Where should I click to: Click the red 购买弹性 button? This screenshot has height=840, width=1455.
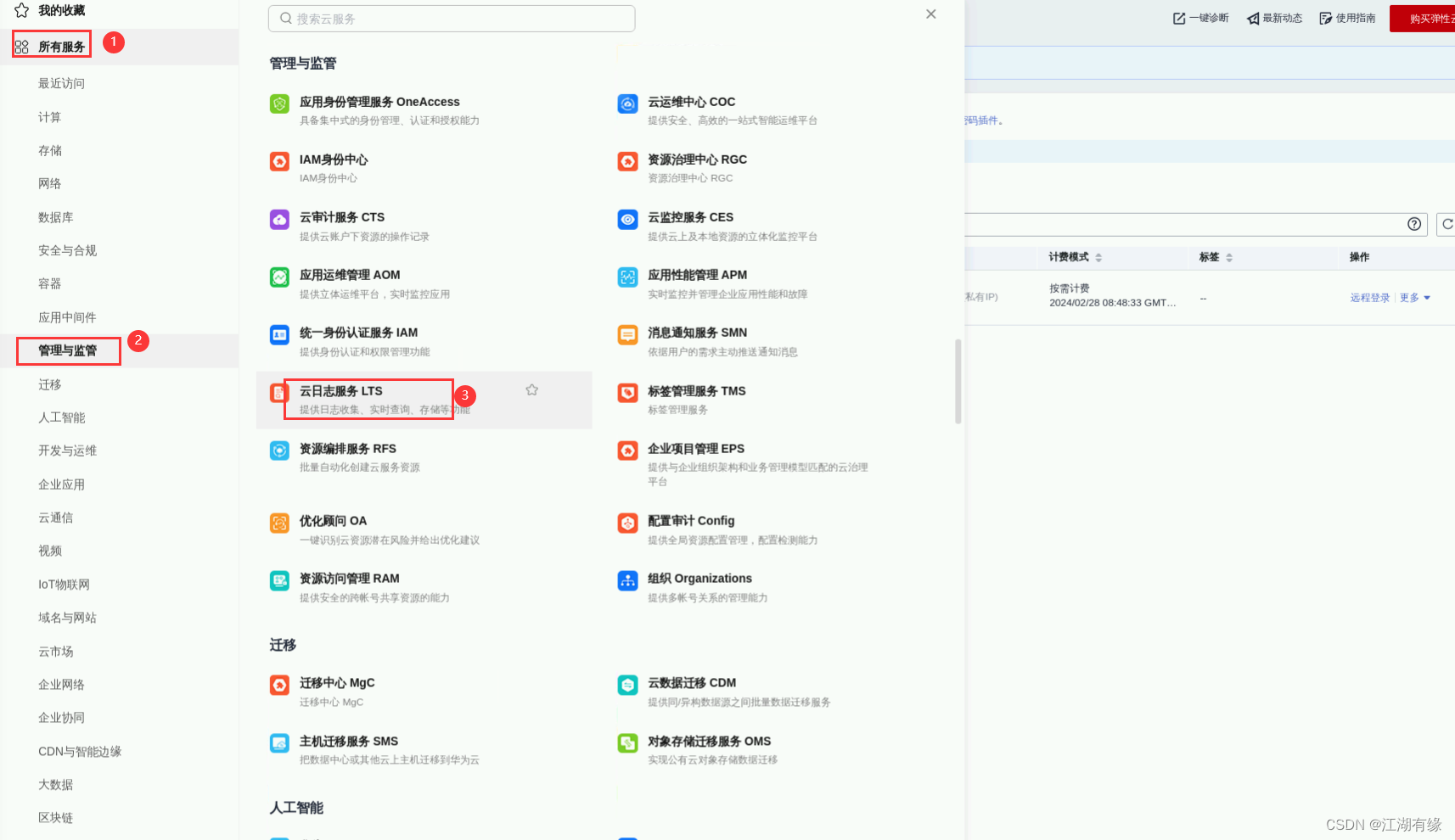1422,19
